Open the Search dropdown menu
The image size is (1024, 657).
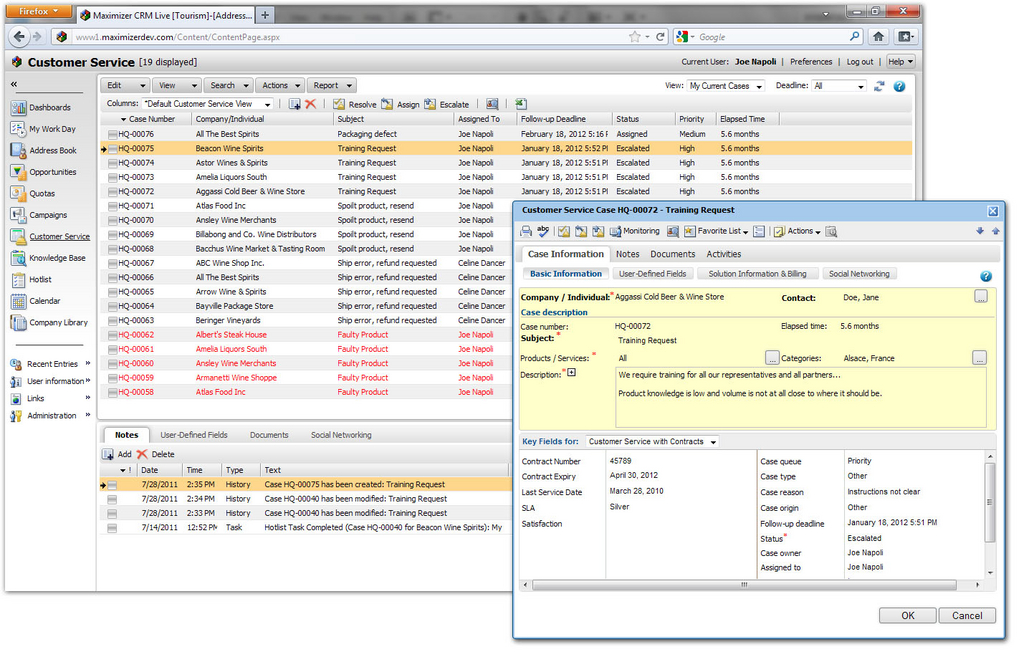pyautogui.click(x=229, y=86)
